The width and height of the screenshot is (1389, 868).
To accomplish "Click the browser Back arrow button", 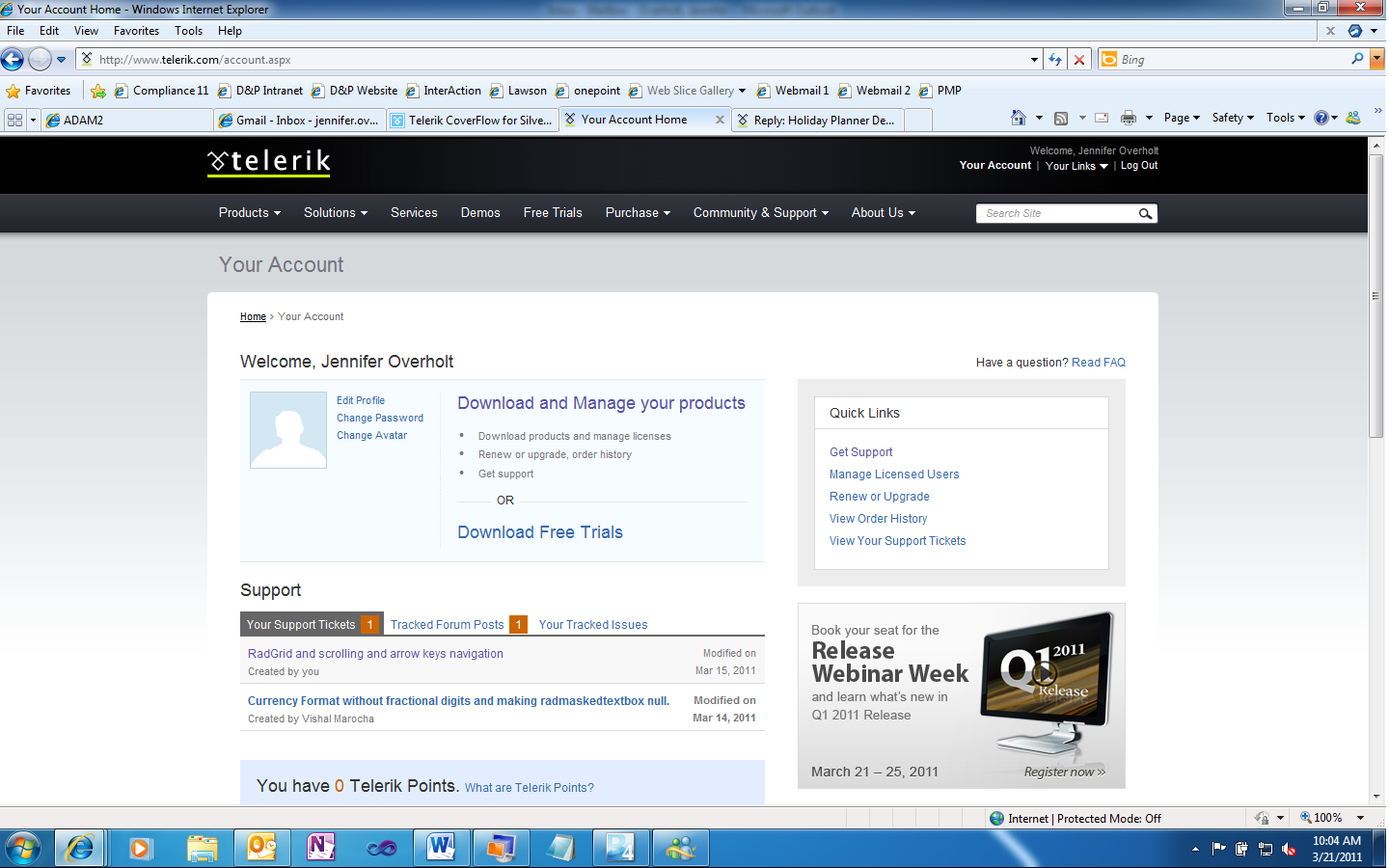I will [x=13, y=59].
